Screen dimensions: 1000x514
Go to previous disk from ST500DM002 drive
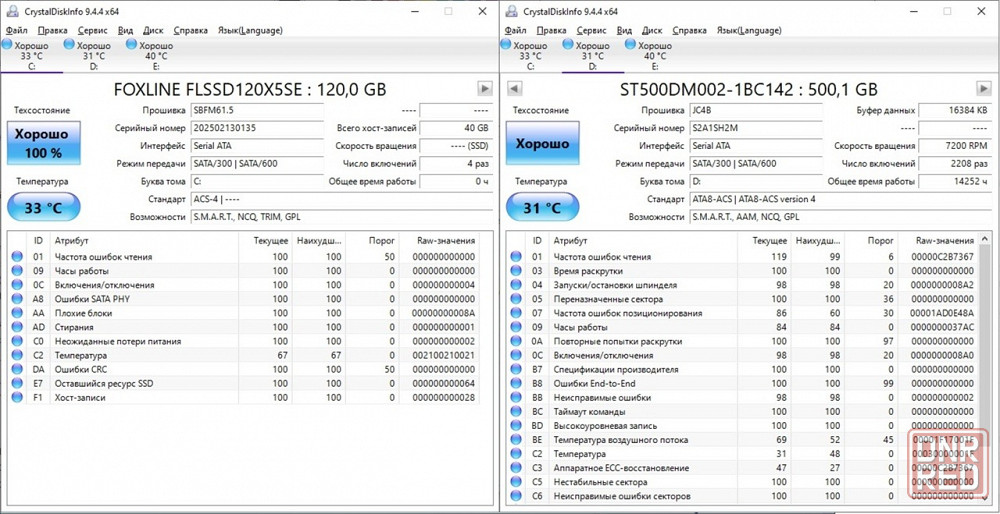515,89
